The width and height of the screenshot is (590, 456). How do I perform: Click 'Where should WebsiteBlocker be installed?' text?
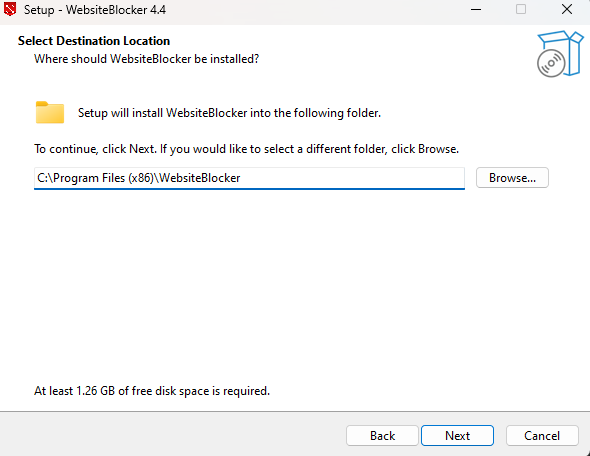(146, 59)
